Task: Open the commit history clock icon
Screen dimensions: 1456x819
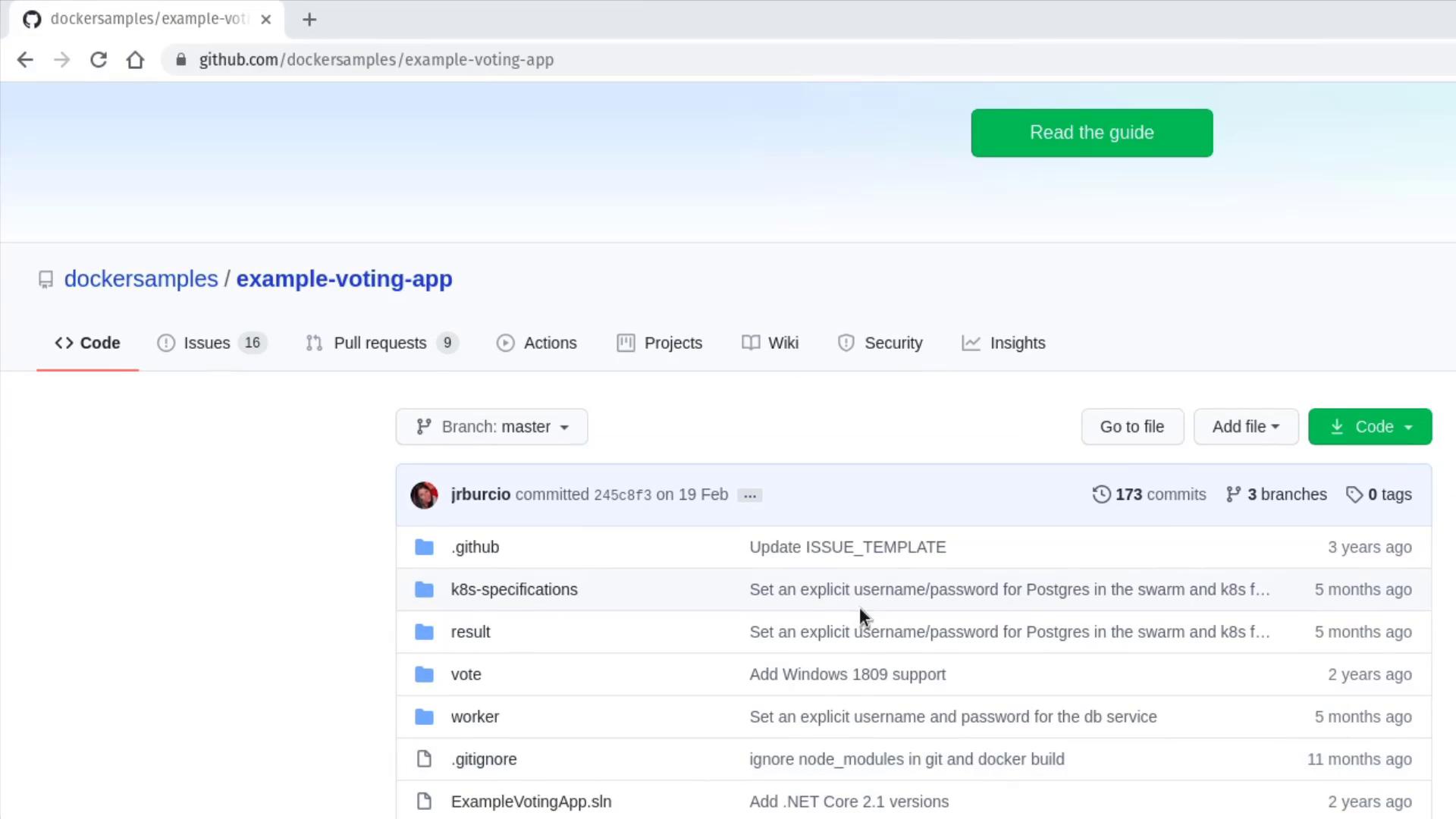Action: click(1101, 494)
